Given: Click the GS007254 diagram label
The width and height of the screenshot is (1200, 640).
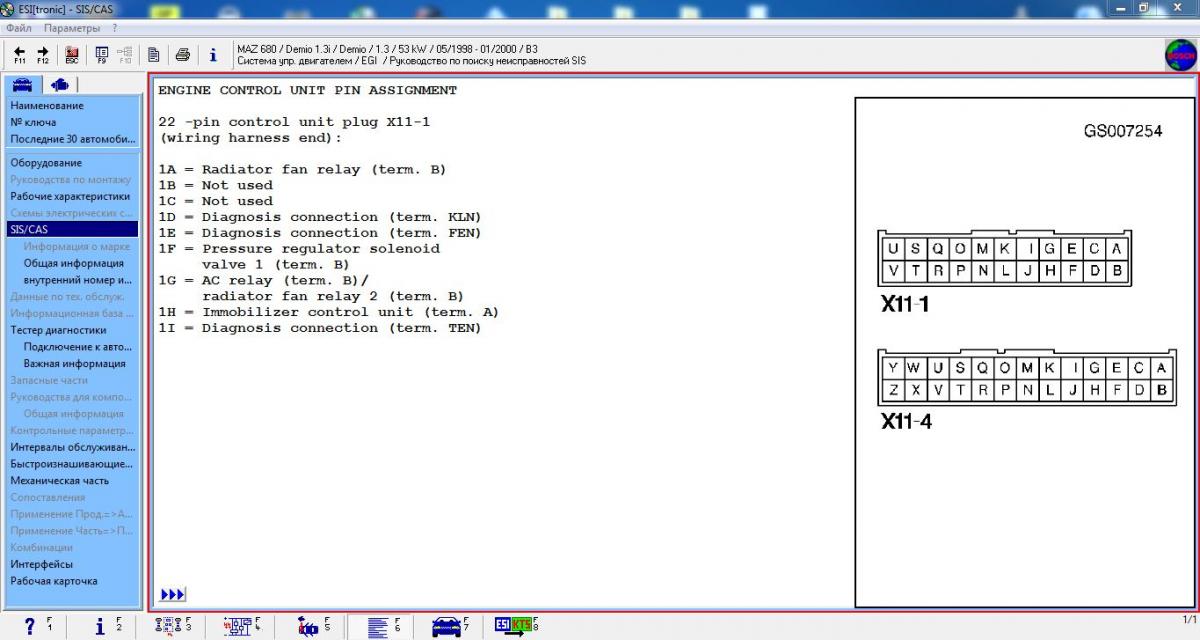Looking at the screenshot, I should point(1123,131).
